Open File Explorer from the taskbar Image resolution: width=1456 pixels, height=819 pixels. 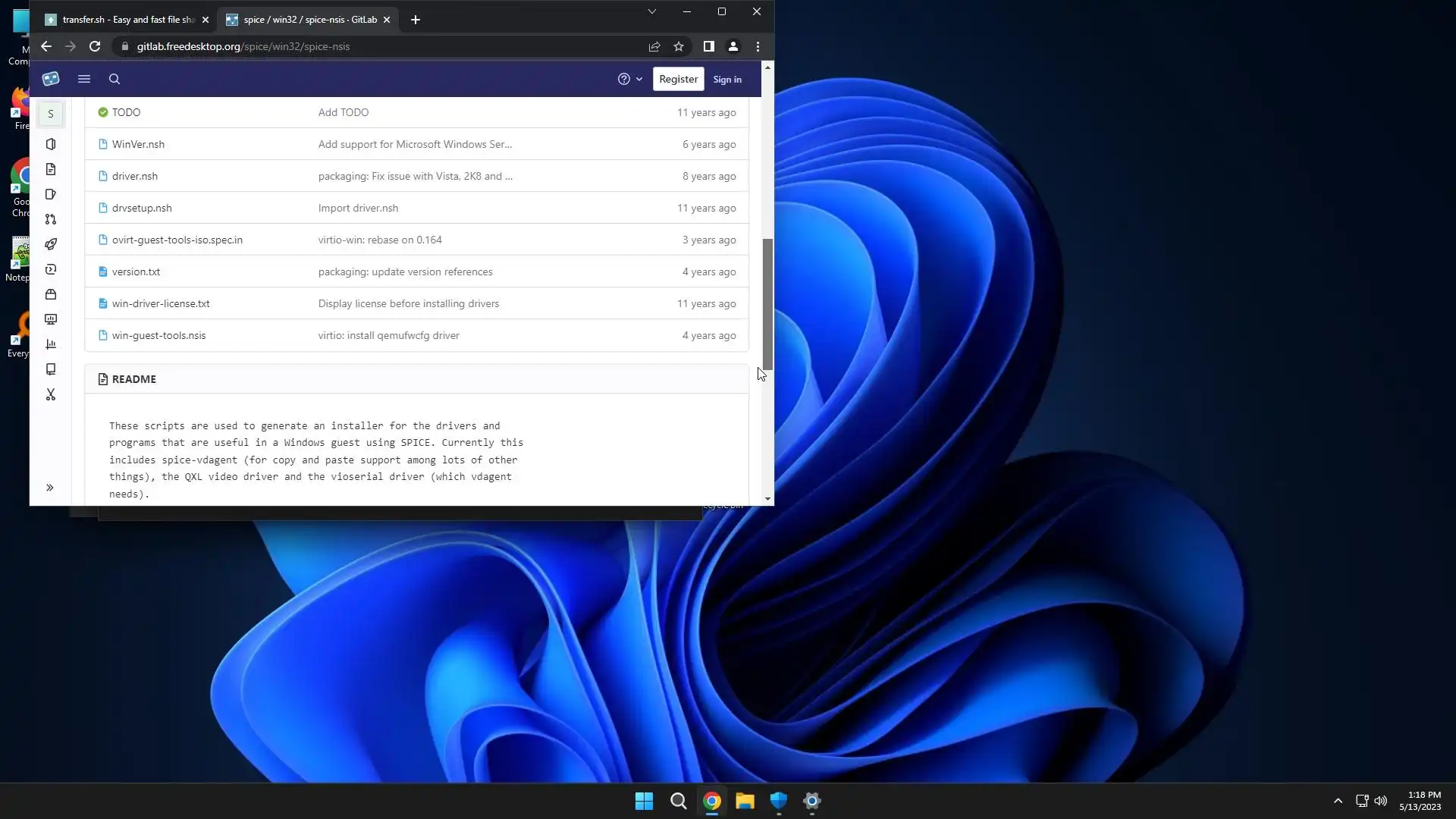click(745, 801)
